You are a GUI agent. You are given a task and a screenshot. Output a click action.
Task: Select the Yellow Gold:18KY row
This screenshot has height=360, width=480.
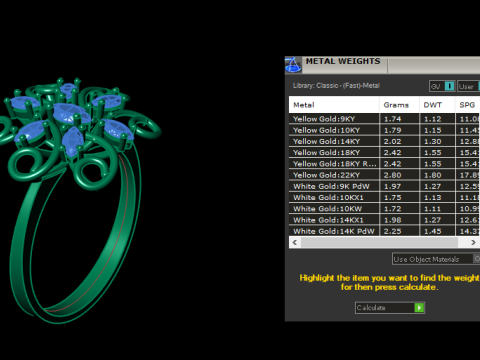tap(384, 153)
